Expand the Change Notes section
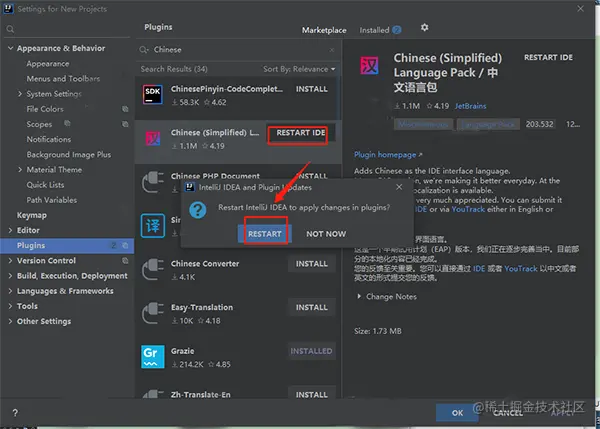Image resolution: width=600 pixels, height=429 pixels. click(359, 296)
